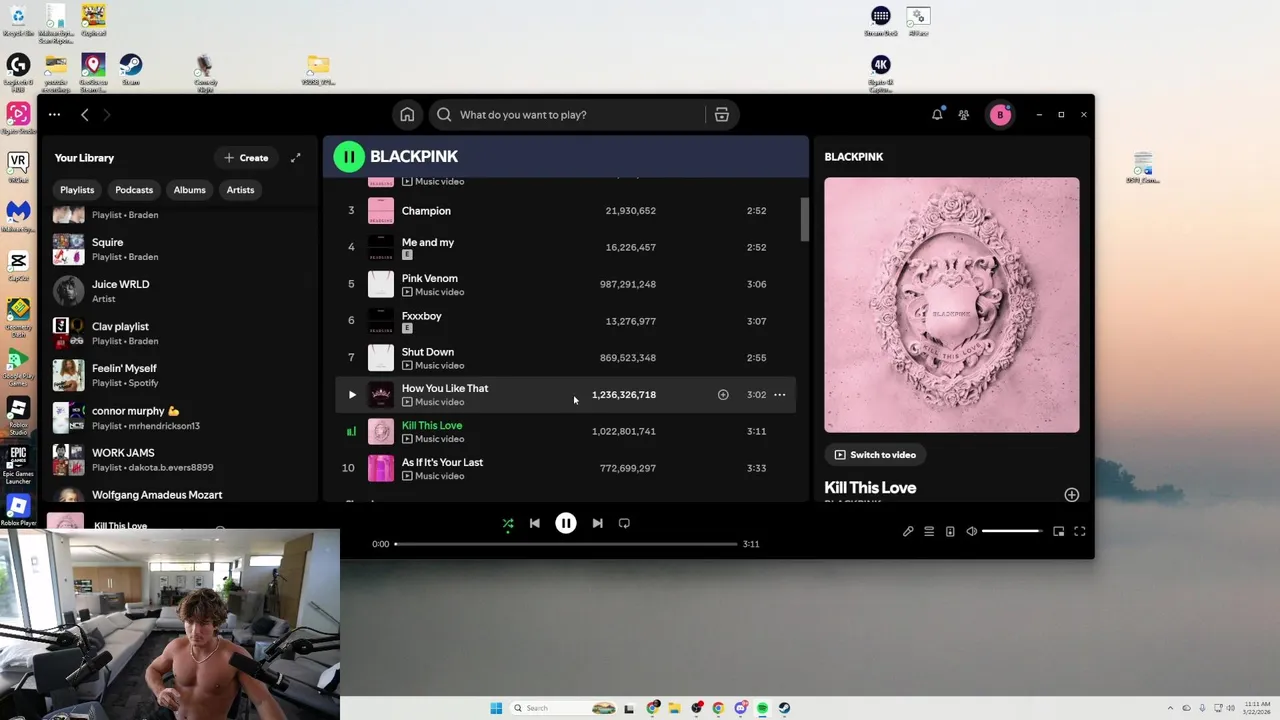The width and height of the screenshot is (1280, 720).
Task: Open Connect to a device
Action: click(950, 532)
